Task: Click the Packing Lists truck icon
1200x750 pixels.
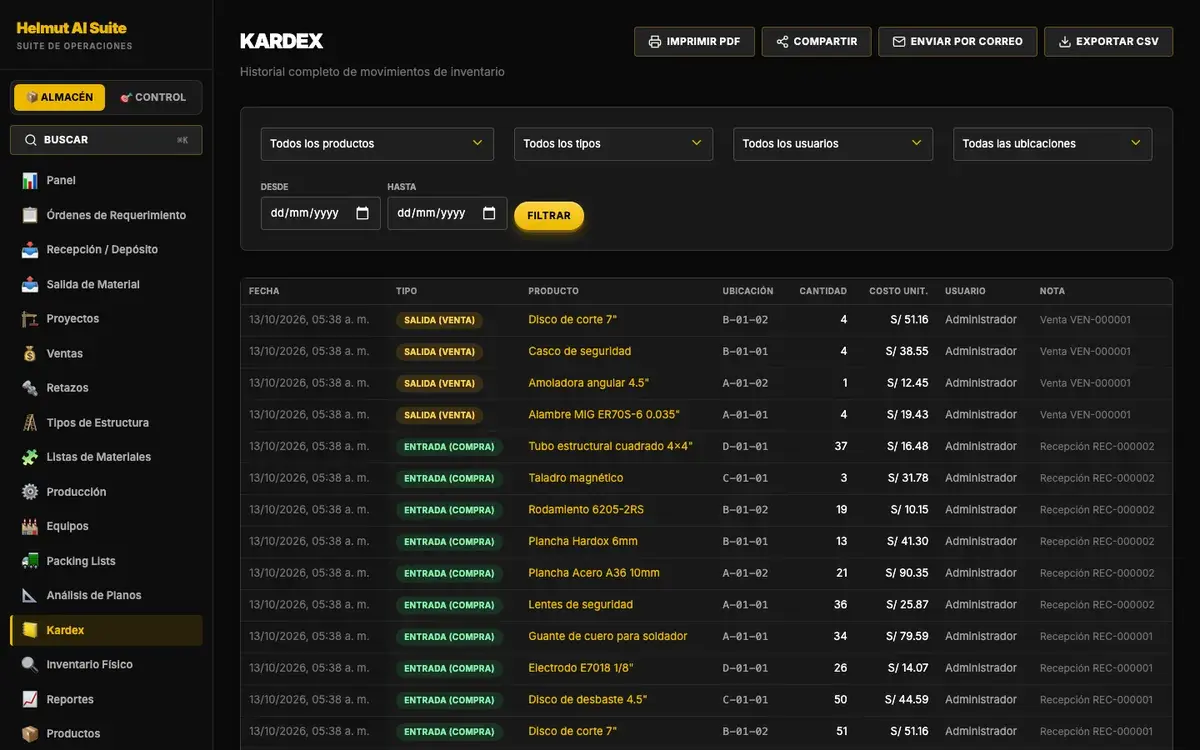Action: [29, 561]
